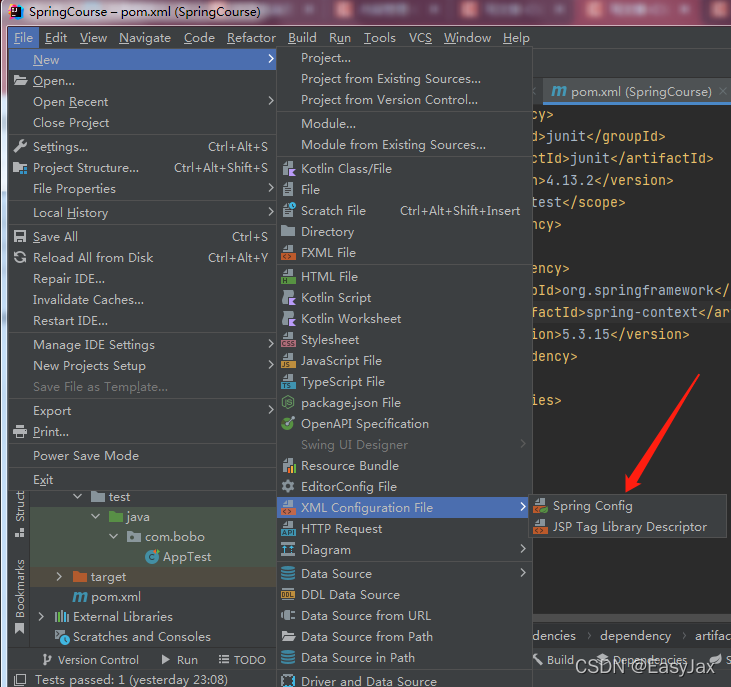Screen dimensions: 731x687
Task: Click the JavaScript File icon
Action: tap(288, 361)
